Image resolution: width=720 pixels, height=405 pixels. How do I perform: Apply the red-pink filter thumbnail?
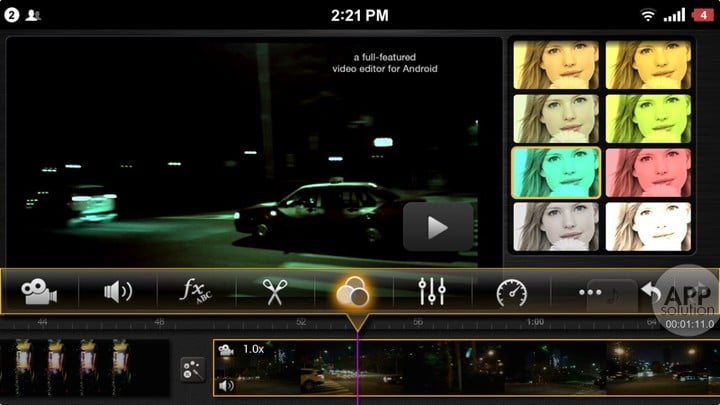point(648,173)
